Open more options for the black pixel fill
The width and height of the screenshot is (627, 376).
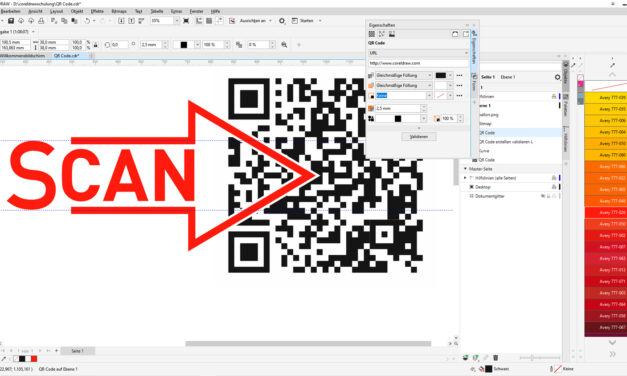click(x=459, y=75)
